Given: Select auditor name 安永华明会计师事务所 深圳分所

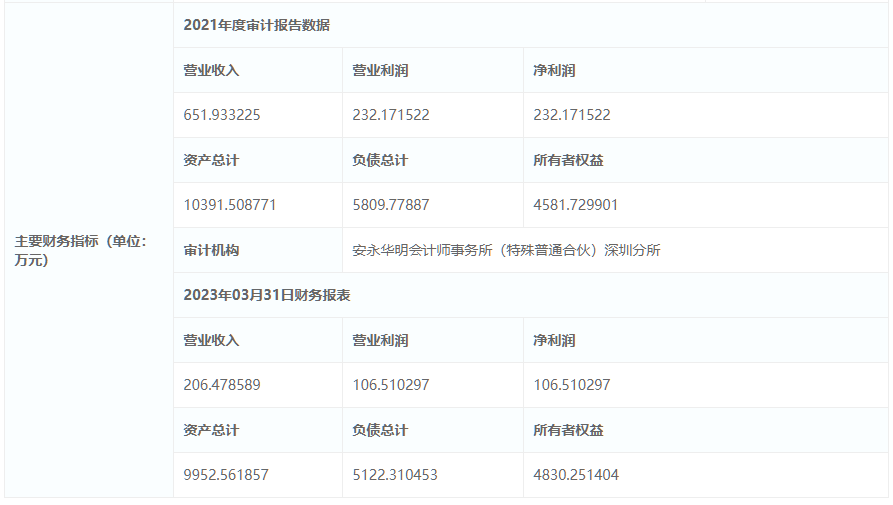Looking at the screenshot, I should [x=506, y=250].
